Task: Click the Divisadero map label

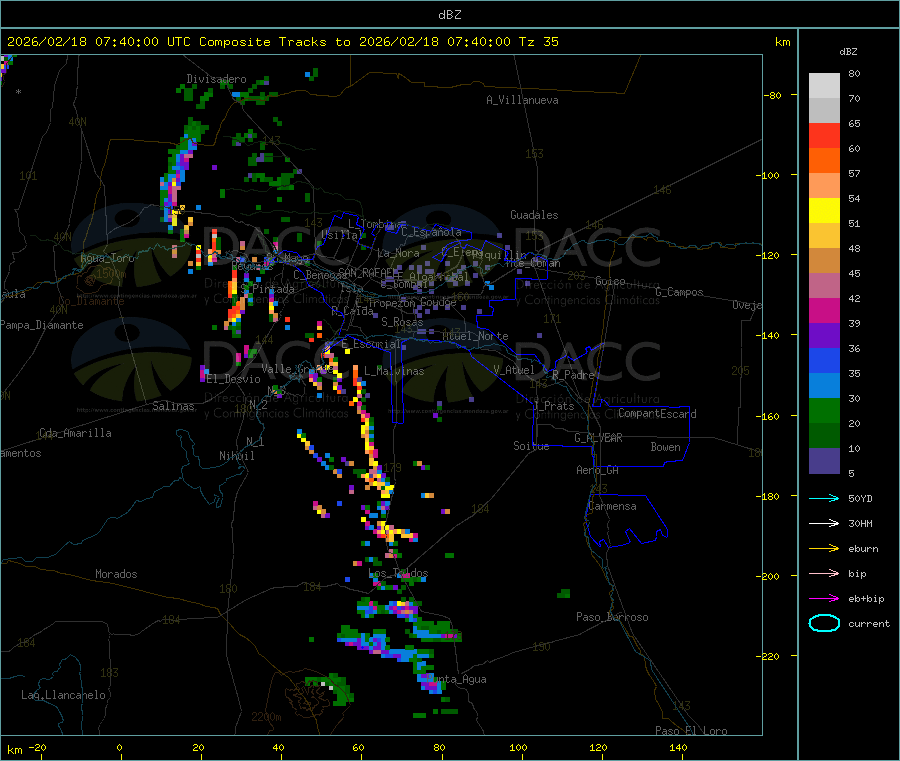Action: (x=216, y=79)
